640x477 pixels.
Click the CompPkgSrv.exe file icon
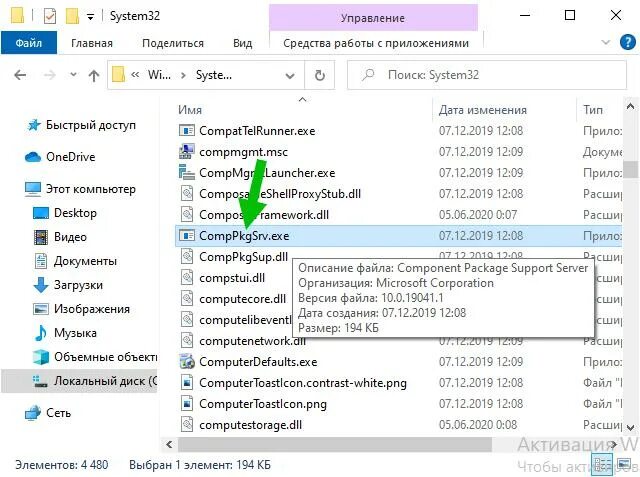[x=187, y=235]
